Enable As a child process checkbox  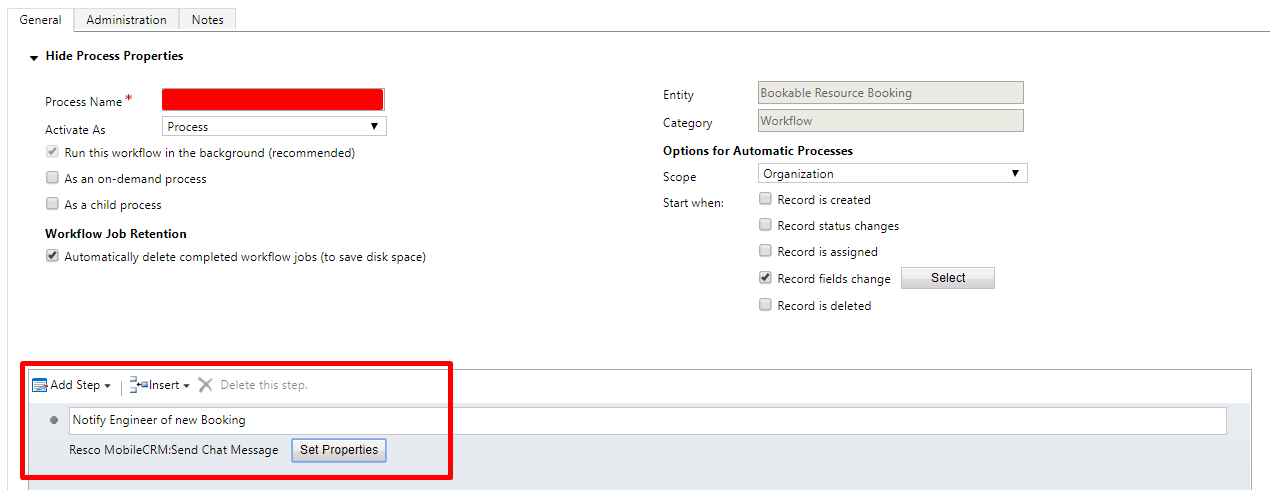click(52, 204)
